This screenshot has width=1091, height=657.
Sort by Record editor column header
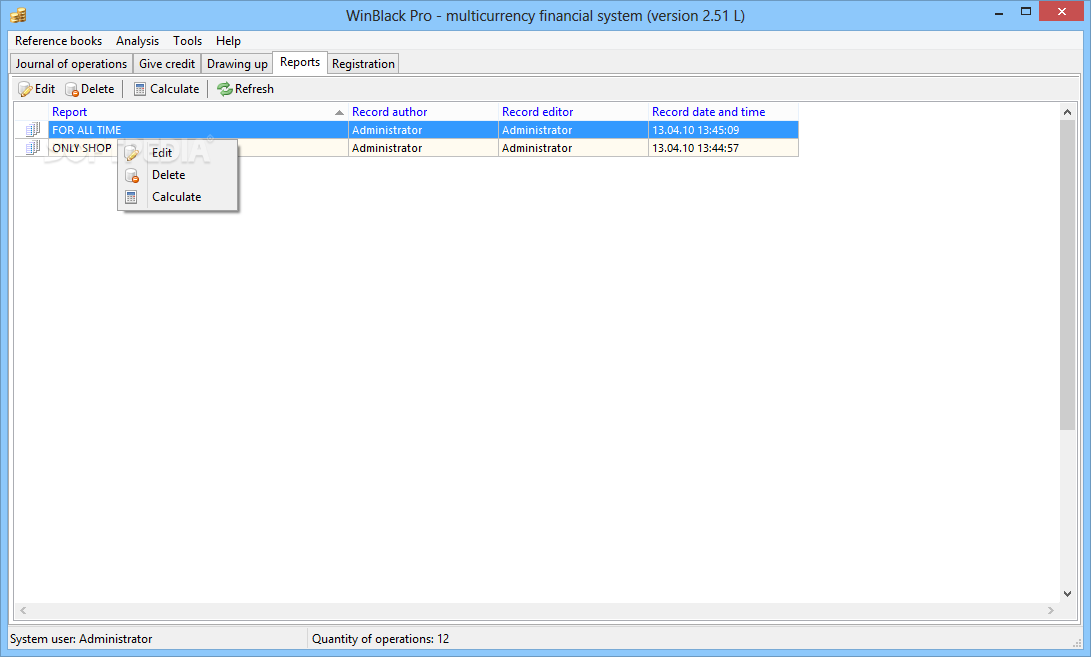573,112
